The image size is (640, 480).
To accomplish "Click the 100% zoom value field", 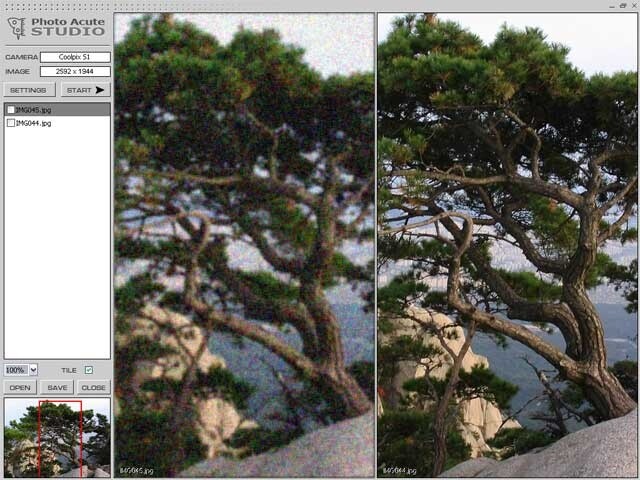I will pos(16,370).
